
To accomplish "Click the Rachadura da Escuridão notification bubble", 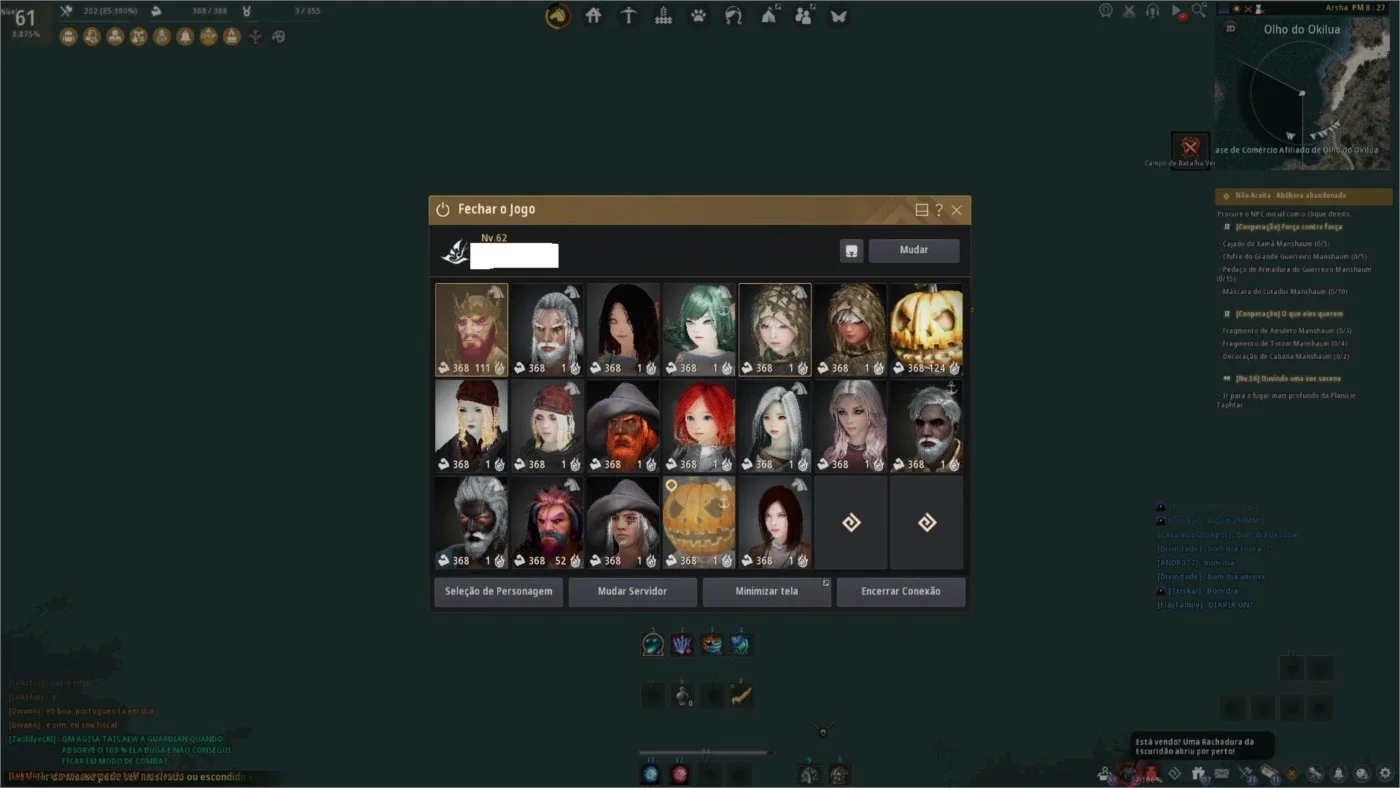I will pos(1202,746).
